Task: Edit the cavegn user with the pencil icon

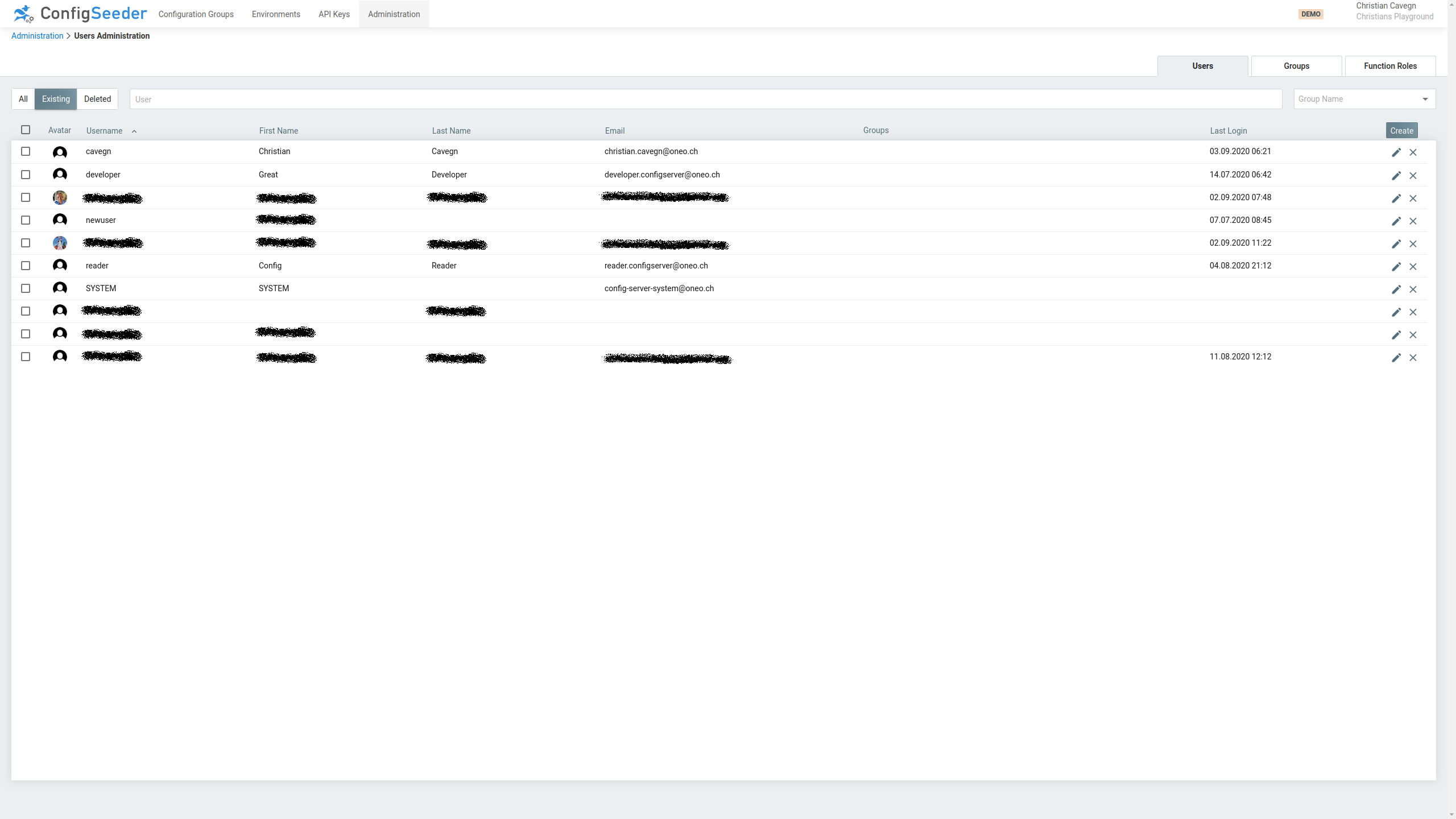Action: (1396, 152)
